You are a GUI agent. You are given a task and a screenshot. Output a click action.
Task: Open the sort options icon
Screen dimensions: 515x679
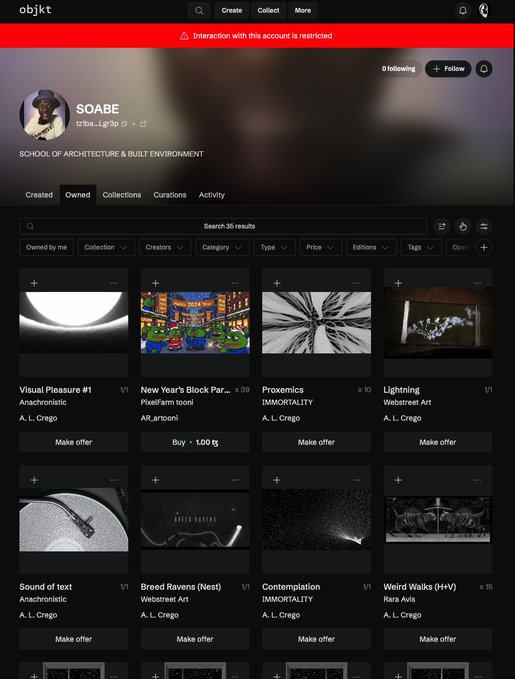click(442, 226)
